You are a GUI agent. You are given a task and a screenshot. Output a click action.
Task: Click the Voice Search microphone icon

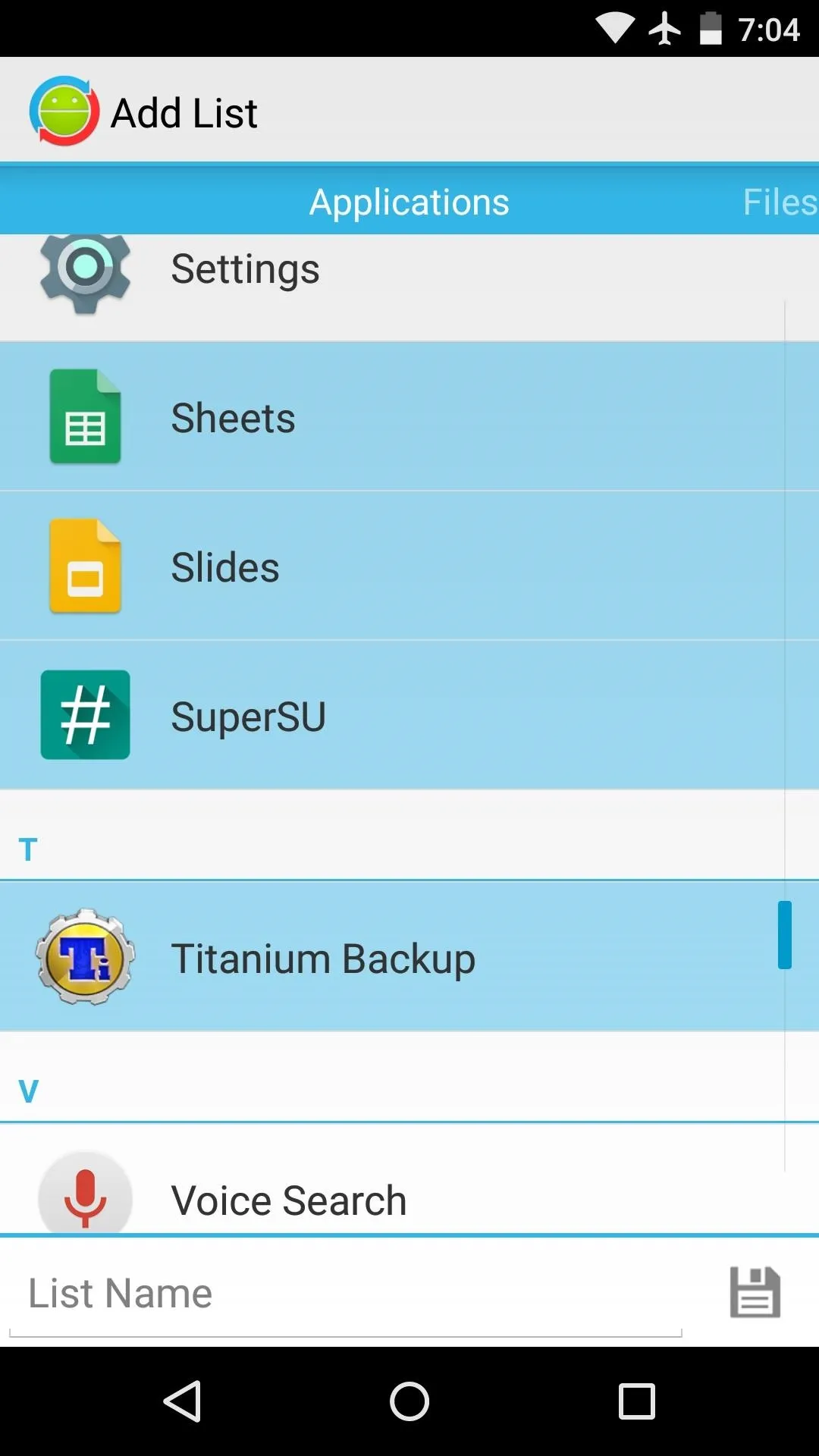(85, 1194)
